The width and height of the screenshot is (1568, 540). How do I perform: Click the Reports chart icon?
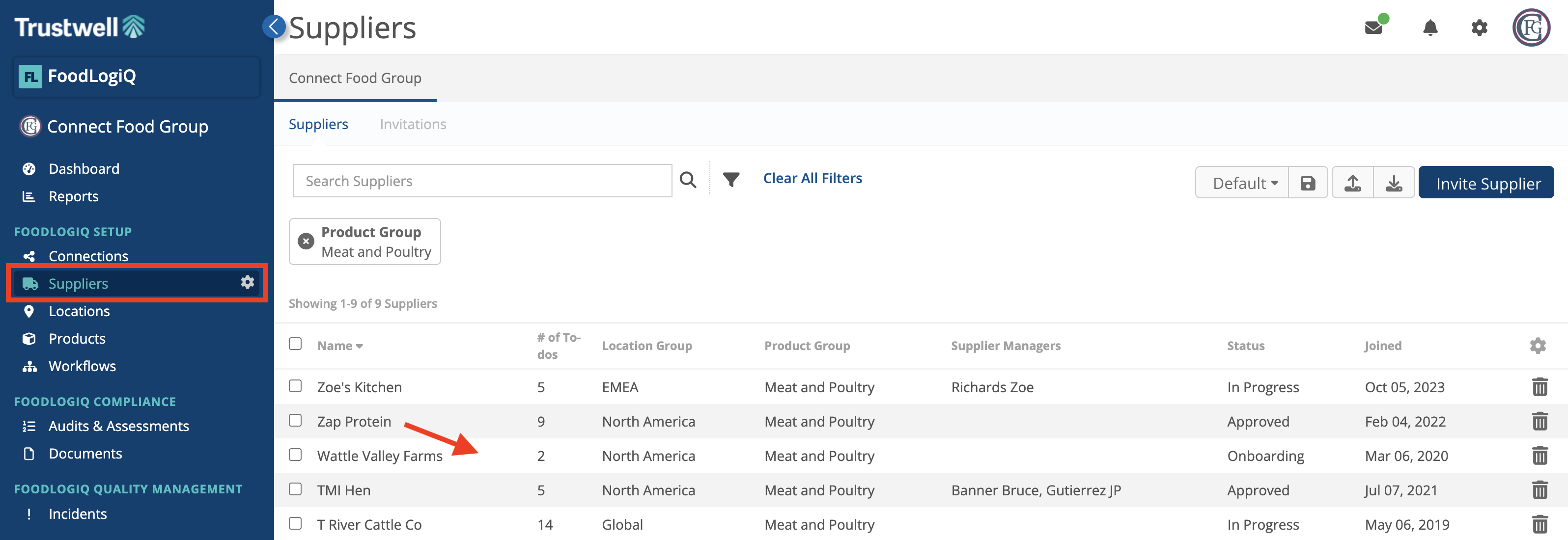pos(28,196)
